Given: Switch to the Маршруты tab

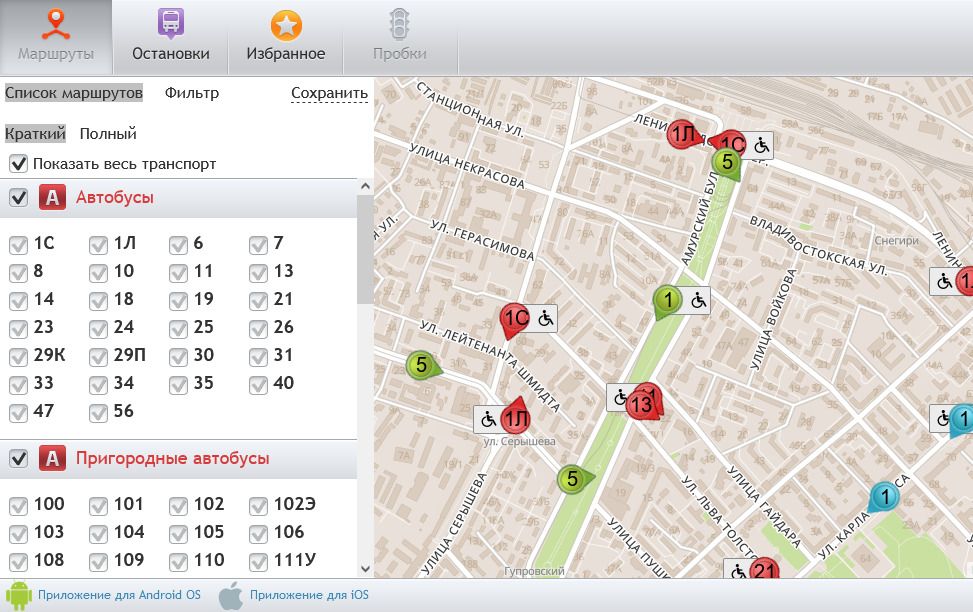Looking at the screenshot, I should pos(56,36).
